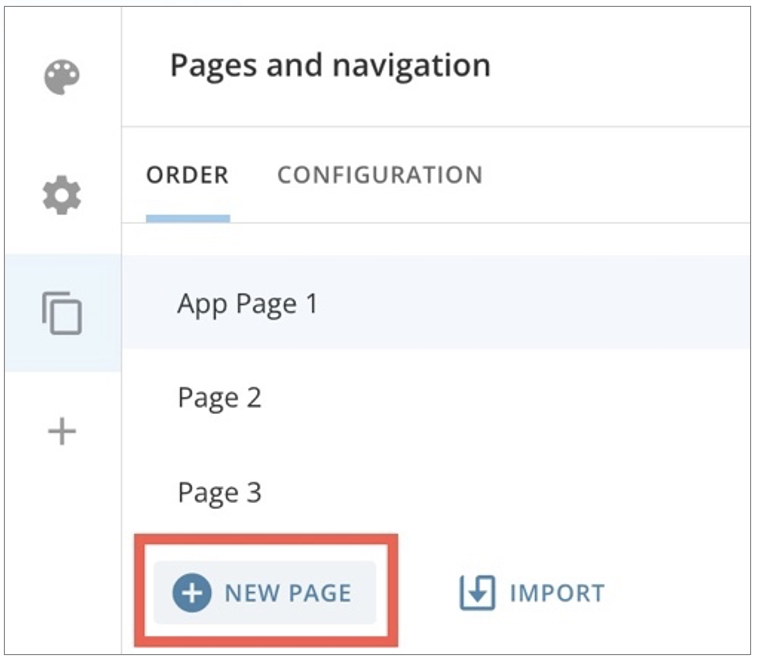
Task: Switch to the ORDER tab
Action: [188, 175]
